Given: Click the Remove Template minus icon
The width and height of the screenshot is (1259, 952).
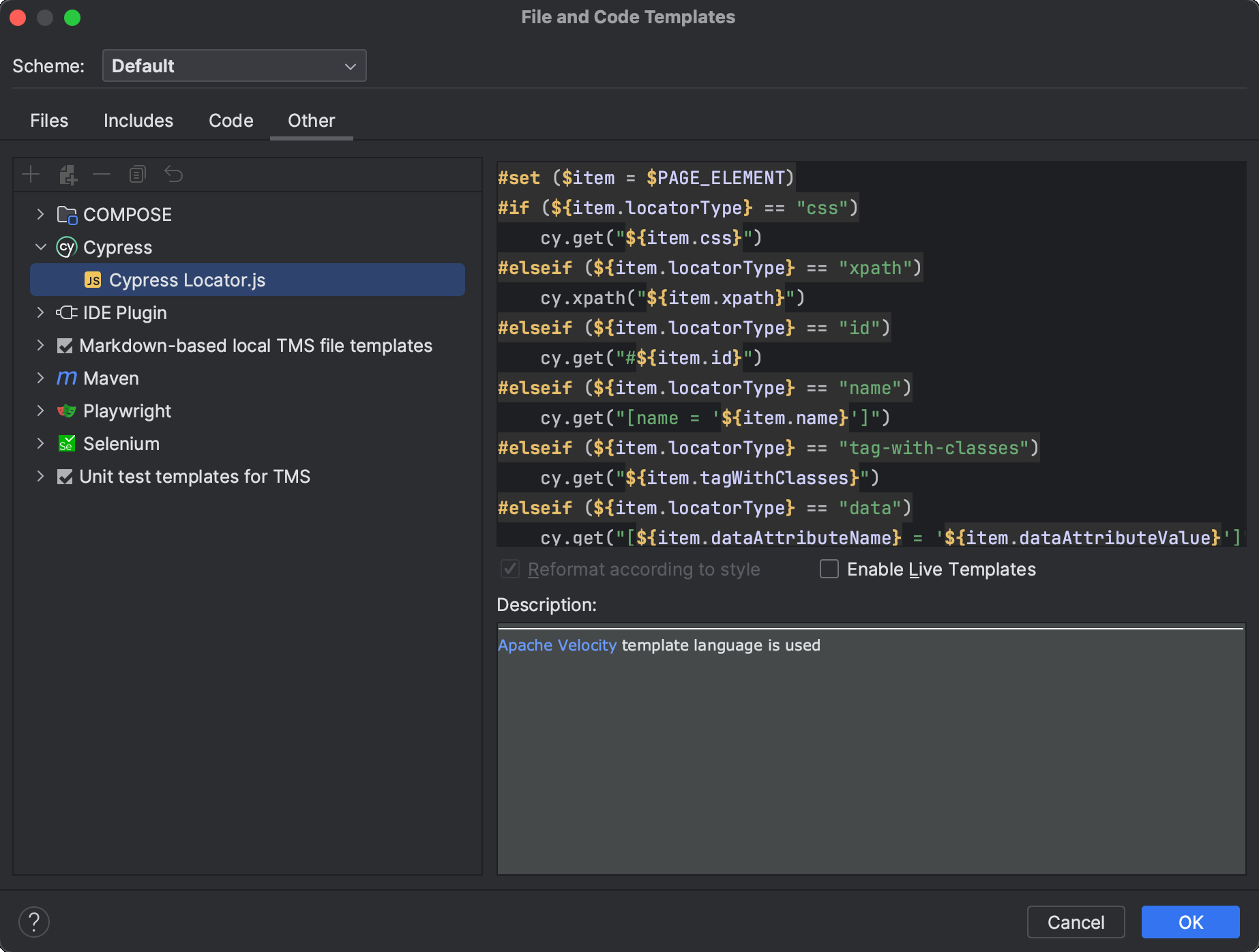Looking at the screenshot, I should (x=102, y=175).
